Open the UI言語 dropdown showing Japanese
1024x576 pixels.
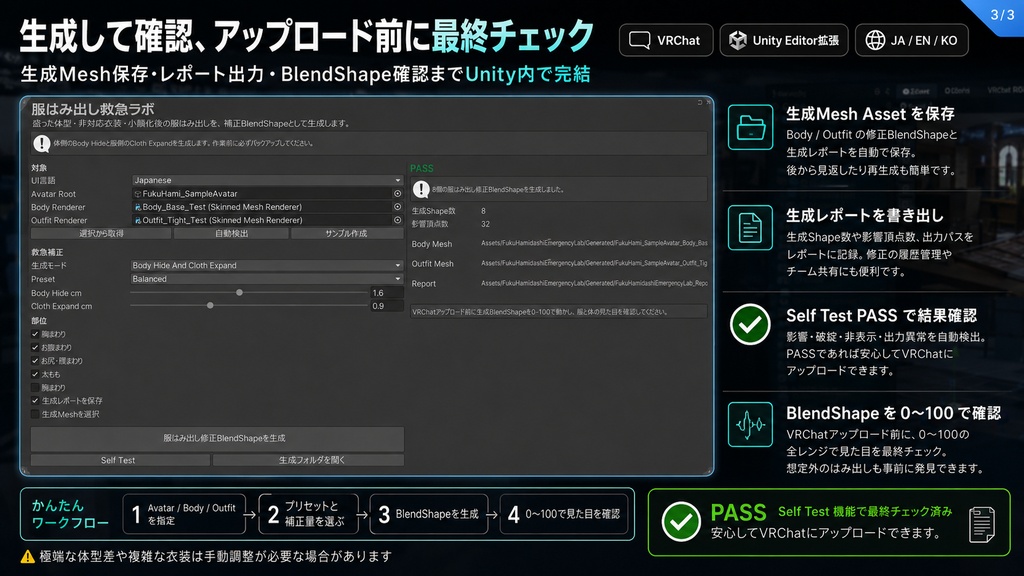[267, 180]
